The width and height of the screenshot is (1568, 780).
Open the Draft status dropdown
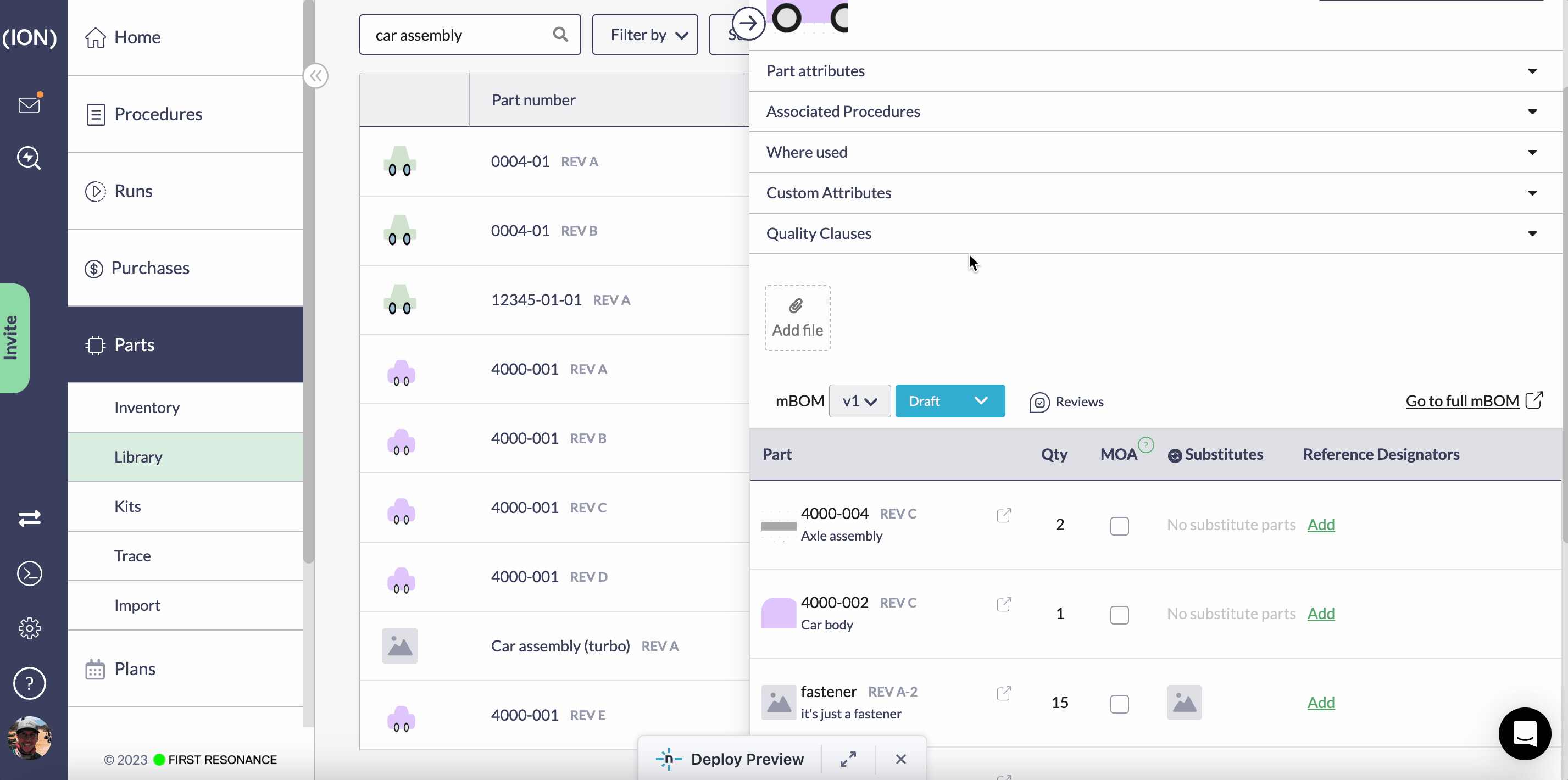pos(949,401)
